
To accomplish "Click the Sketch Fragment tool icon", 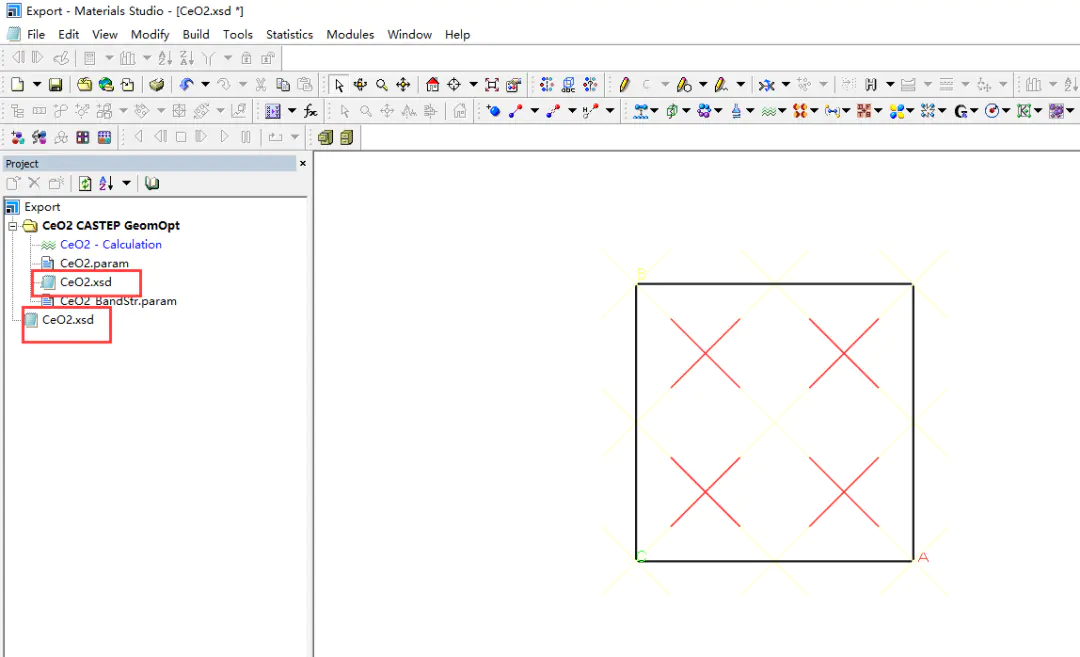I will click(x=721, y=85).
